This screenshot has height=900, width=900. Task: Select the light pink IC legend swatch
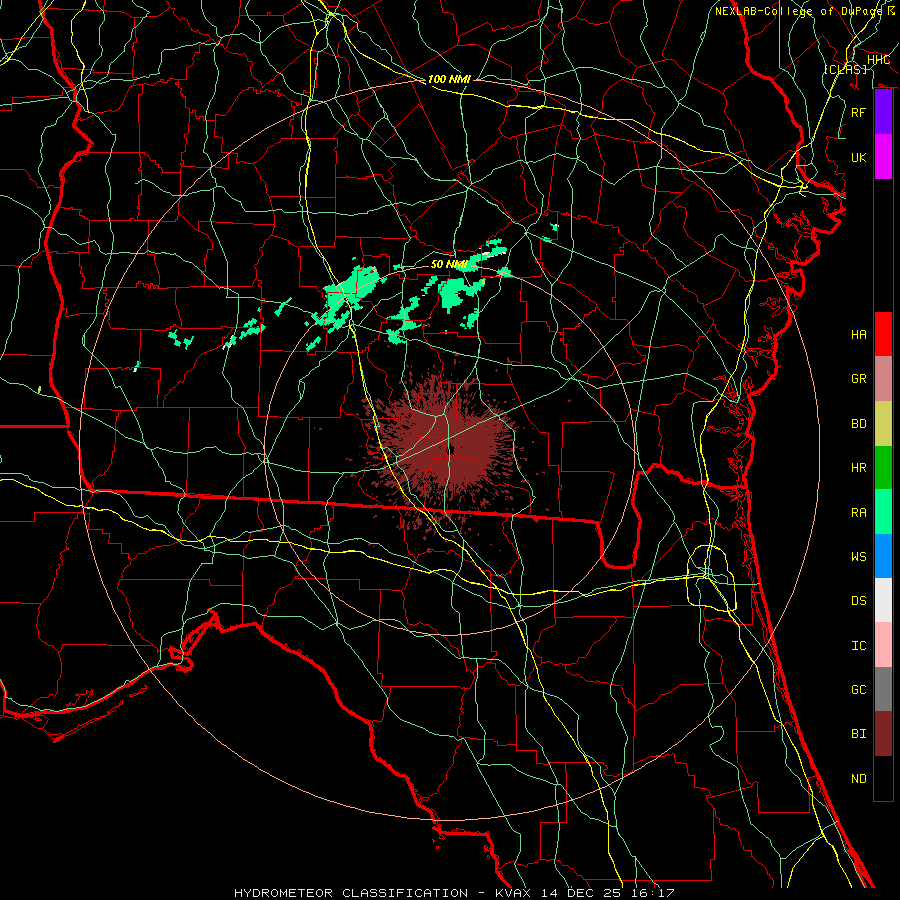[883, 645]
